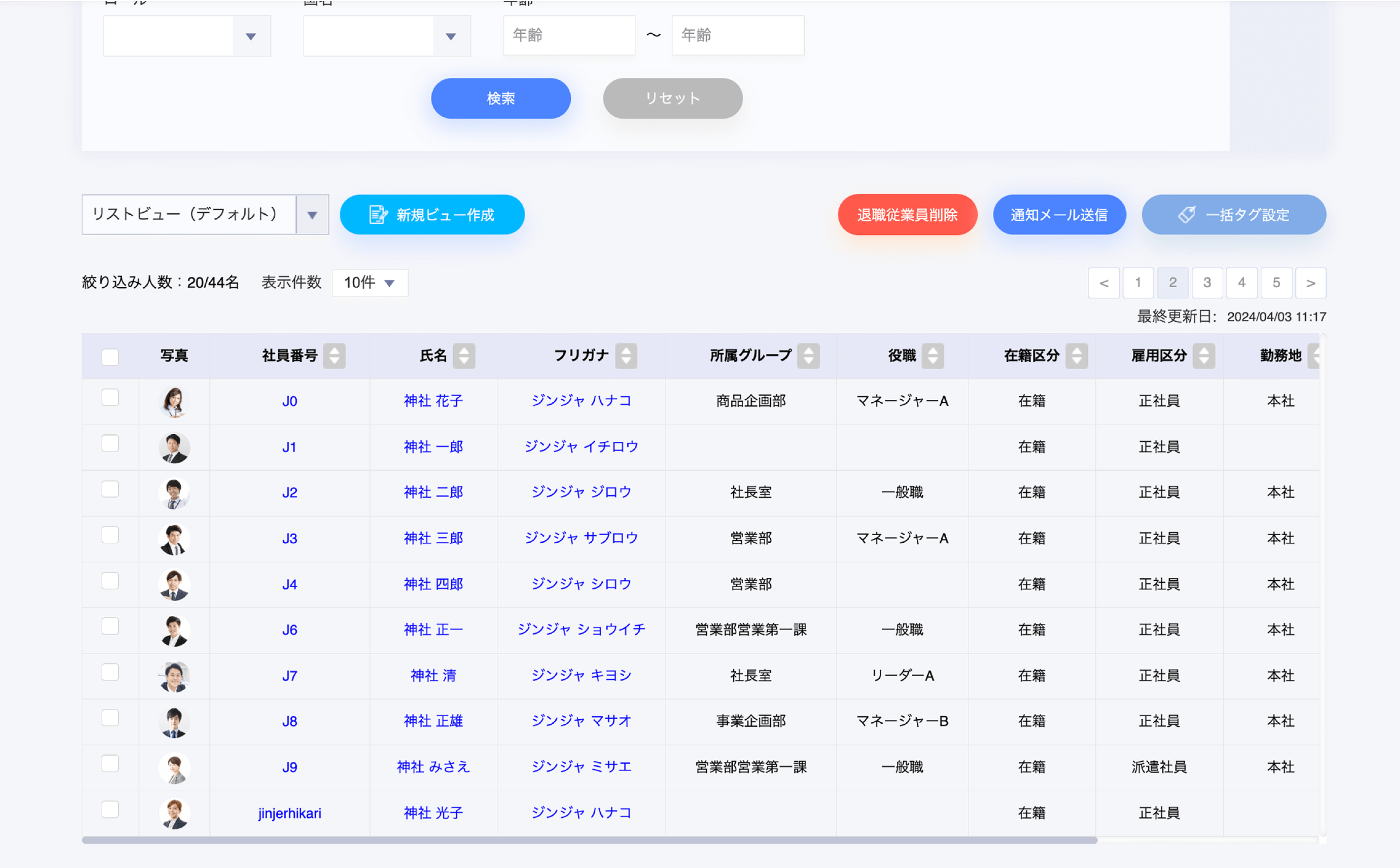Check the select-all header checkbox
Screen dimensions: 1400x868
pos(110,357)
